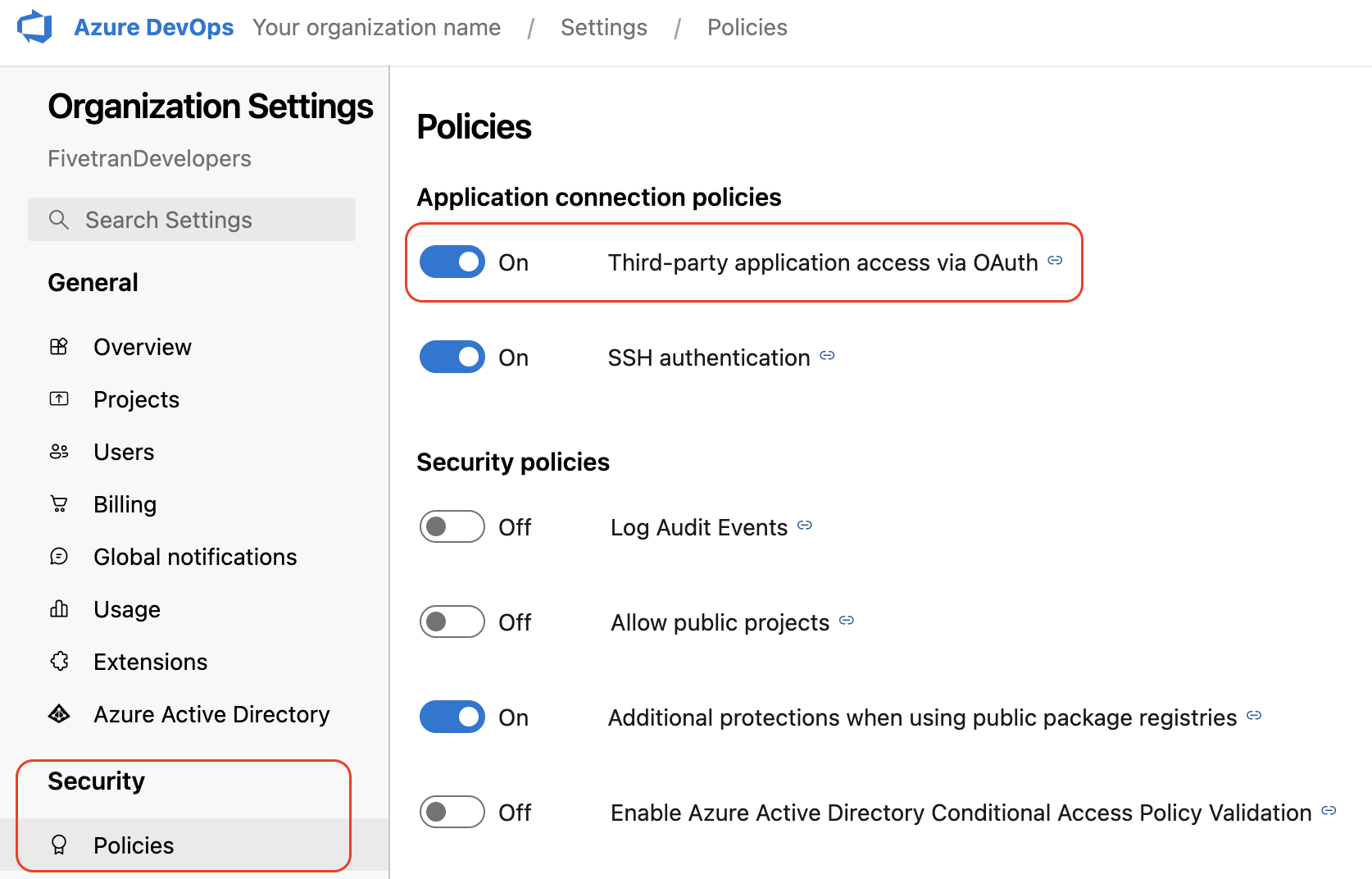Click the General section heading
Screen dimensions: 1372x879
93,282
